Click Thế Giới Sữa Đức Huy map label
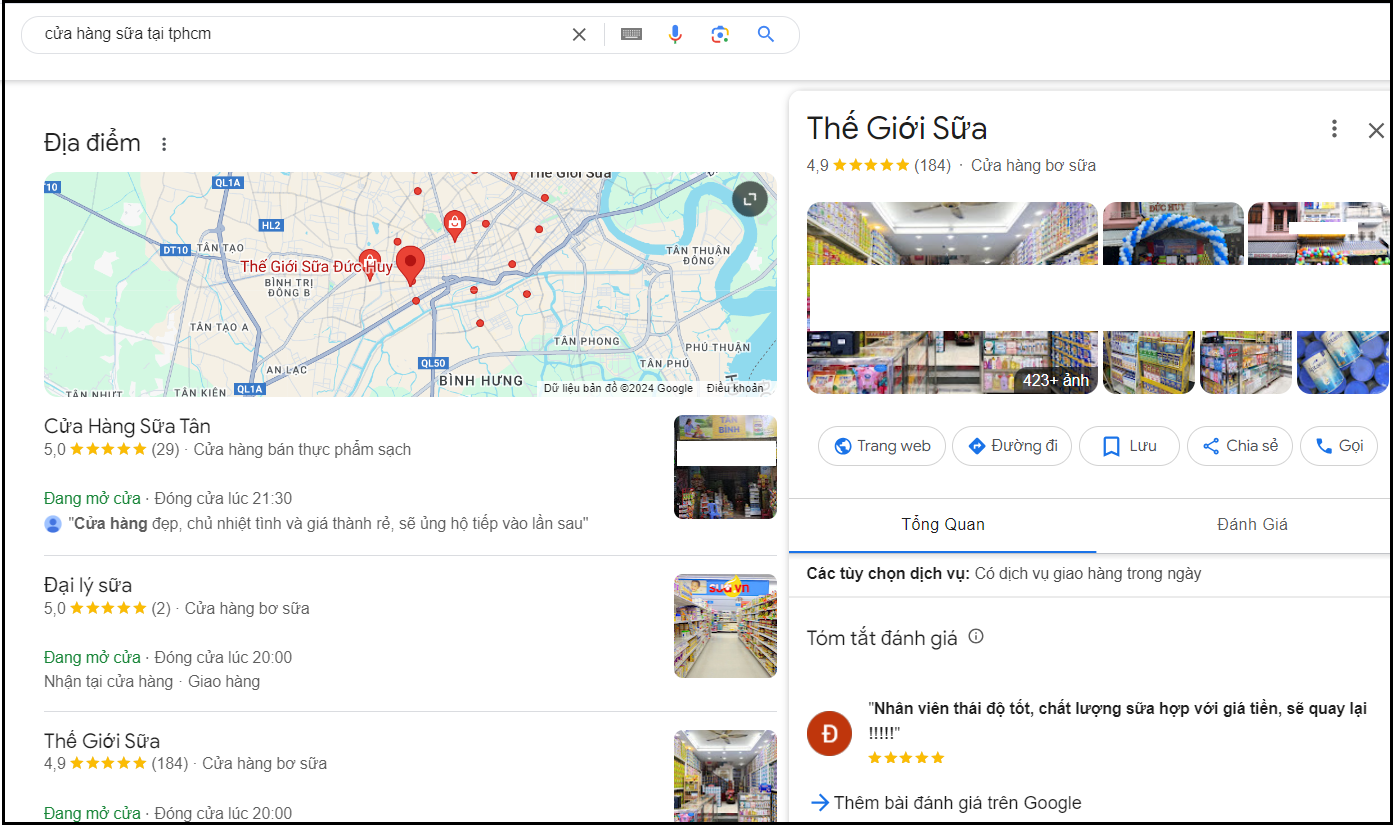Viewport: 1393px width, 825px height. point(316,267)
